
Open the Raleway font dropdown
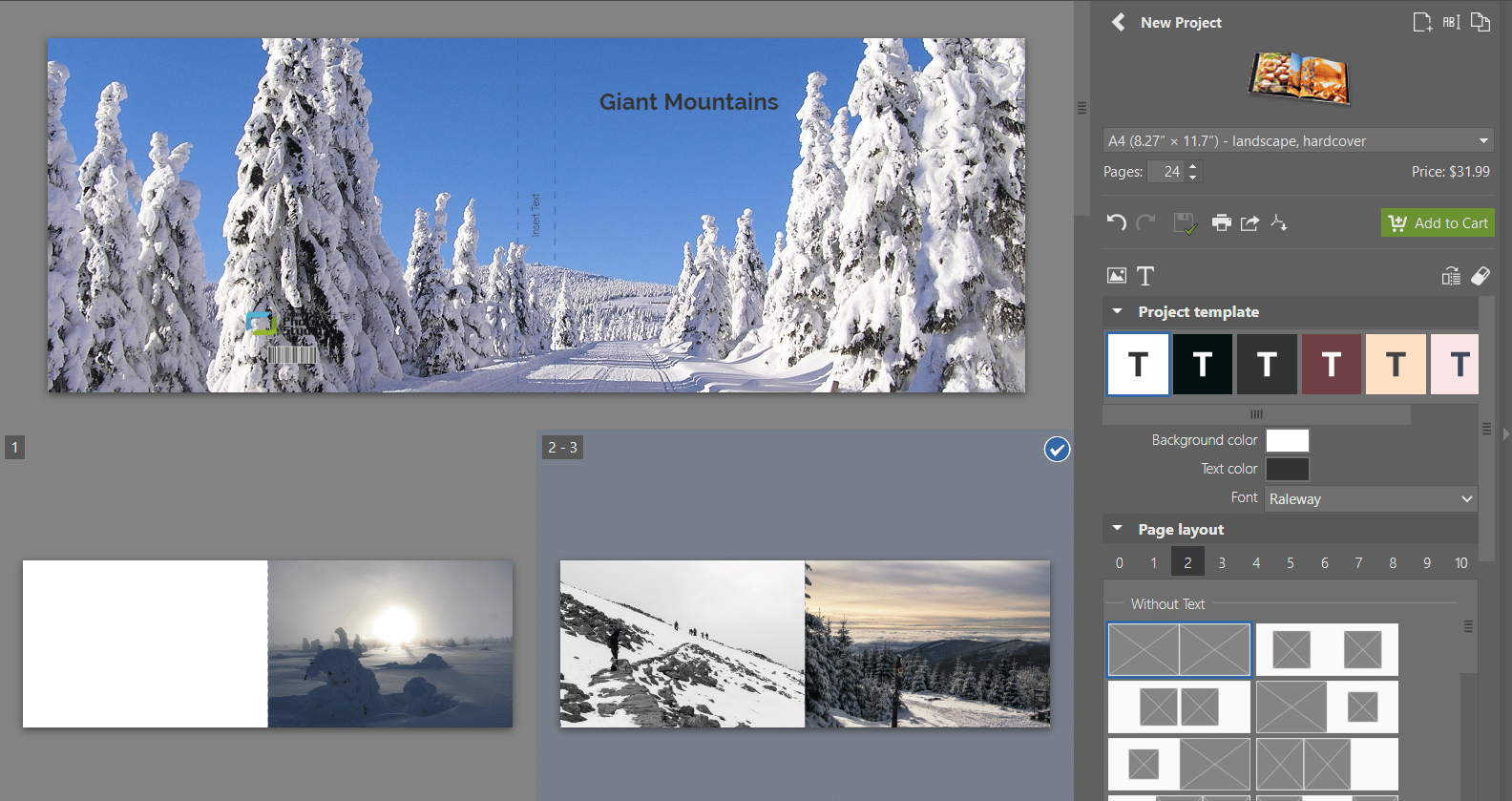click(1370, 498)
